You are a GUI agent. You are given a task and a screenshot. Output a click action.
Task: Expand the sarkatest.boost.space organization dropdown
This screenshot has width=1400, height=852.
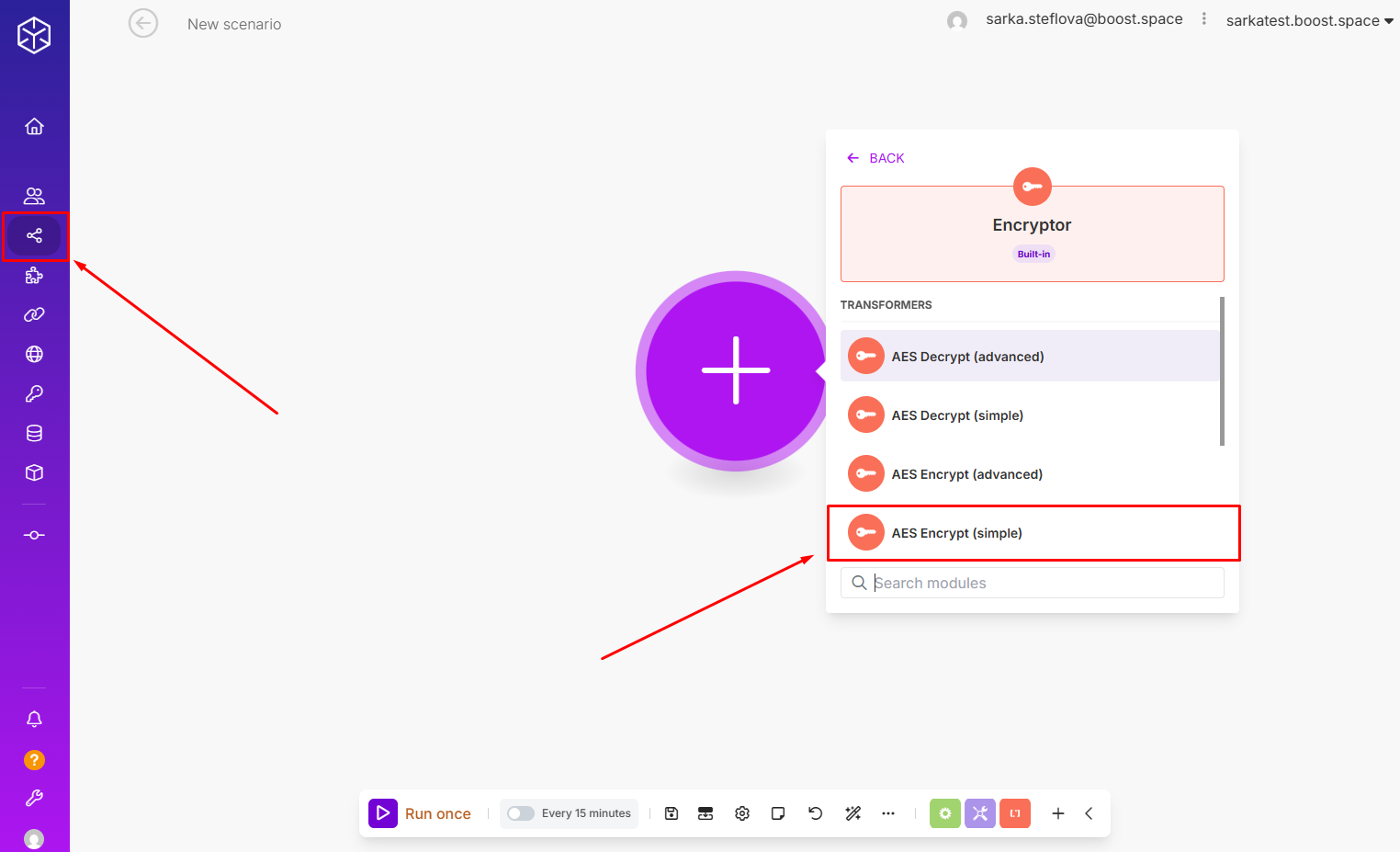click(x=1309, y=21)
